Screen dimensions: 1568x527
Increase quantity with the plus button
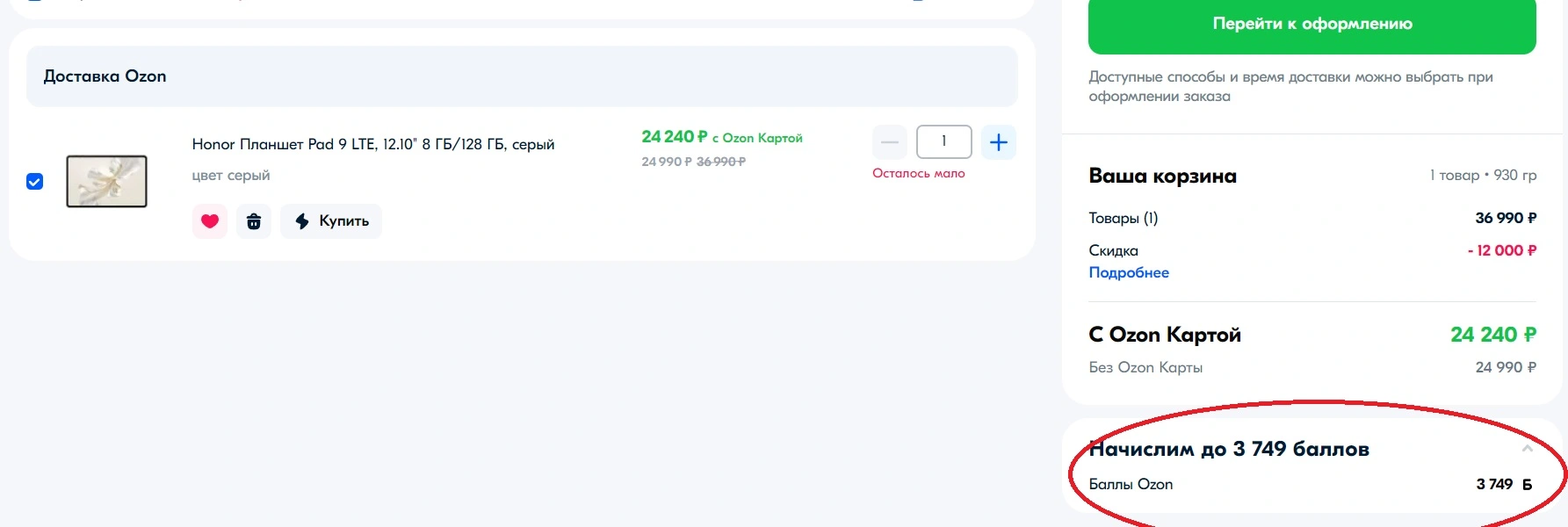999,142
